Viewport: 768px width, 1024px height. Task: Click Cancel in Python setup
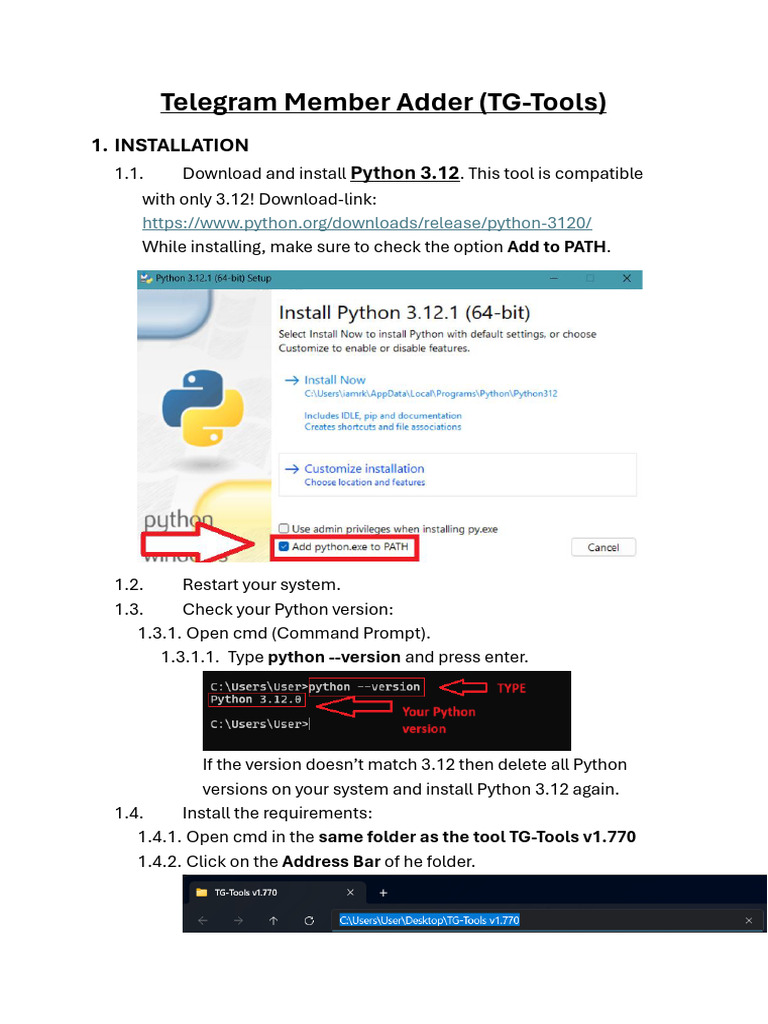pos(603,547)
